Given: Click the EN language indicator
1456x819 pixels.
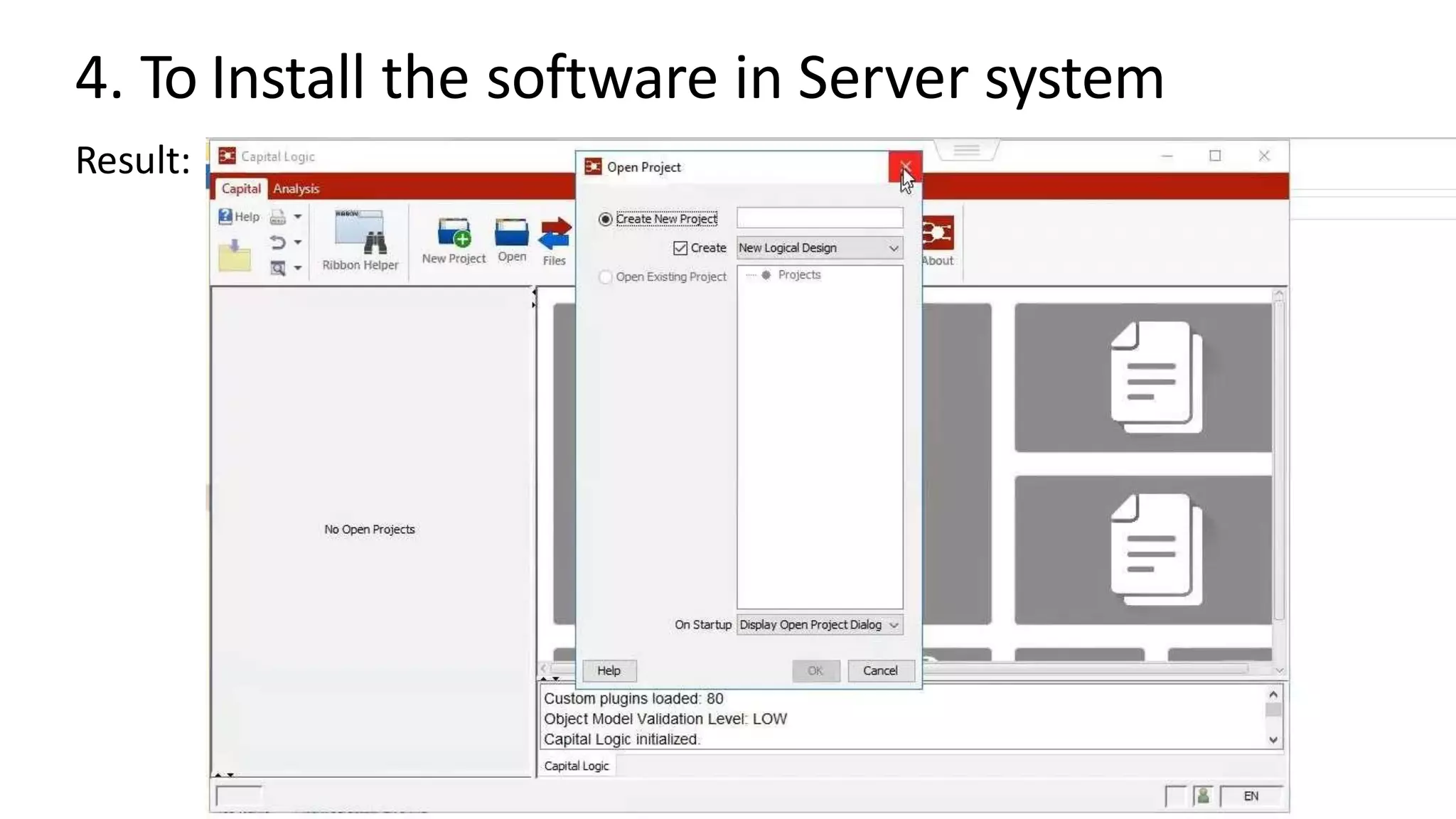Looking at the screenshot, I should (x=1251, y=796).
